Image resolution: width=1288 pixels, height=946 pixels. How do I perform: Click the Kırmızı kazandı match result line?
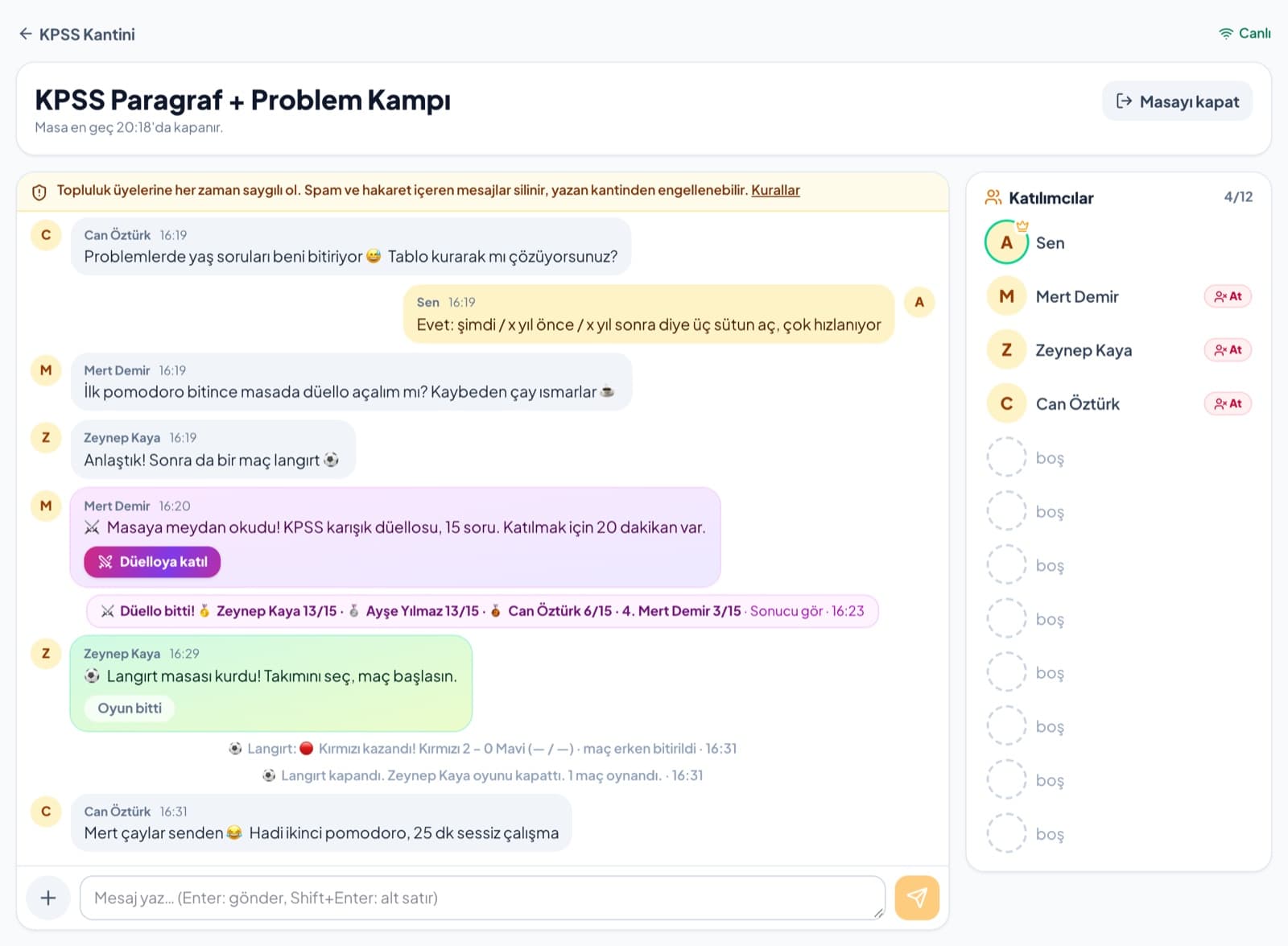click(x=483, y=749)
